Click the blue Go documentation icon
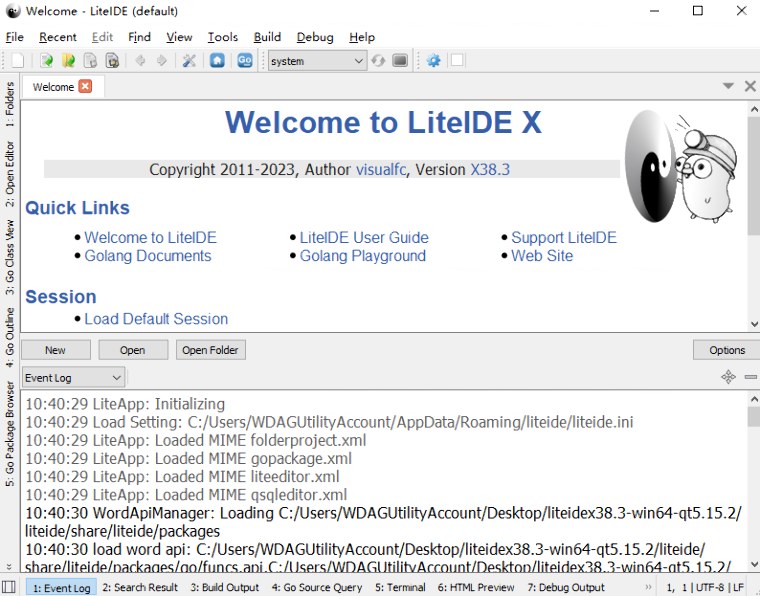Viewport: 760px width, 596px height. 245,61
